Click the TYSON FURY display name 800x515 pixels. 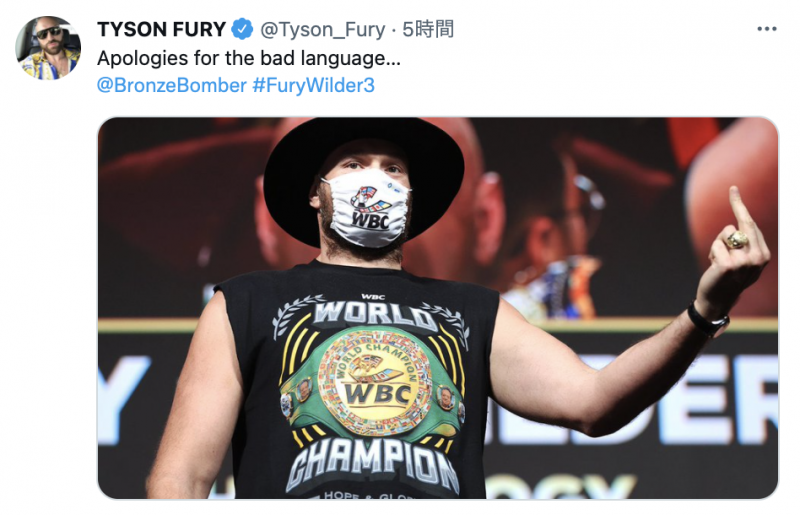161,30
